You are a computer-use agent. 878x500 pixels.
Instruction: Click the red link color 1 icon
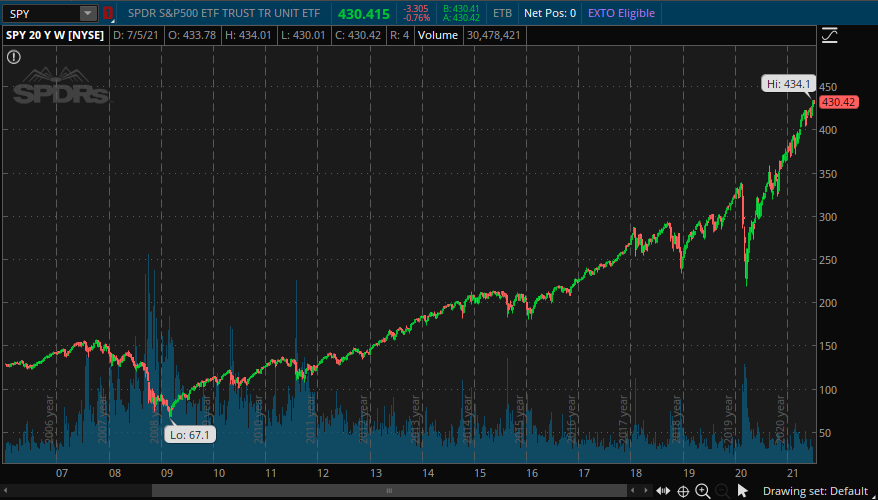[x=107, y=13]
